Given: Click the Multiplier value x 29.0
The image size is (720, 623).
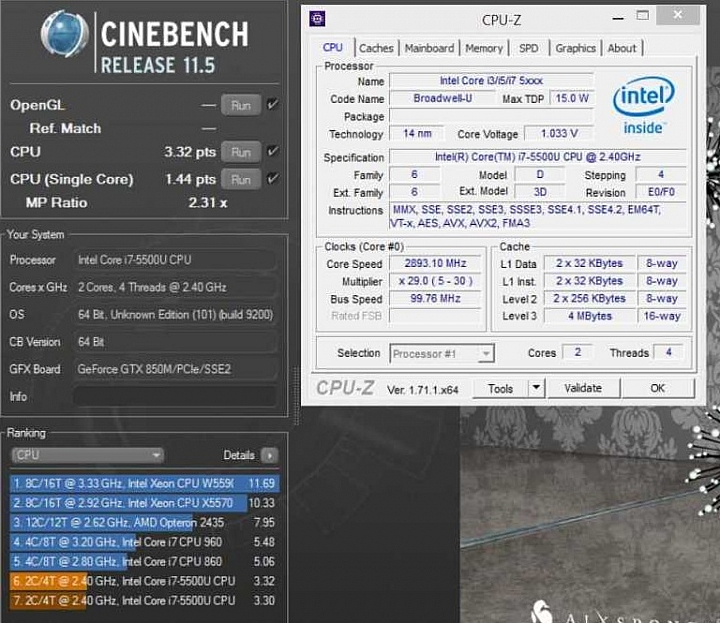Looking at the screenshot, I should pos(435,281).
